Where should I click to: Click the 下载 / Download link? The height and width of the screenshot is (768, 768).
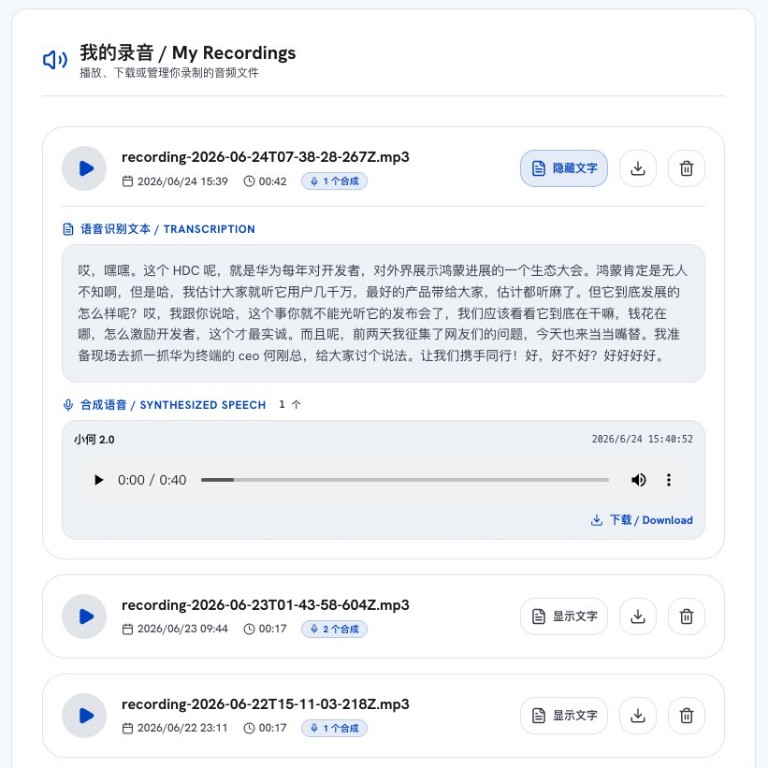[x=642, y=520]
